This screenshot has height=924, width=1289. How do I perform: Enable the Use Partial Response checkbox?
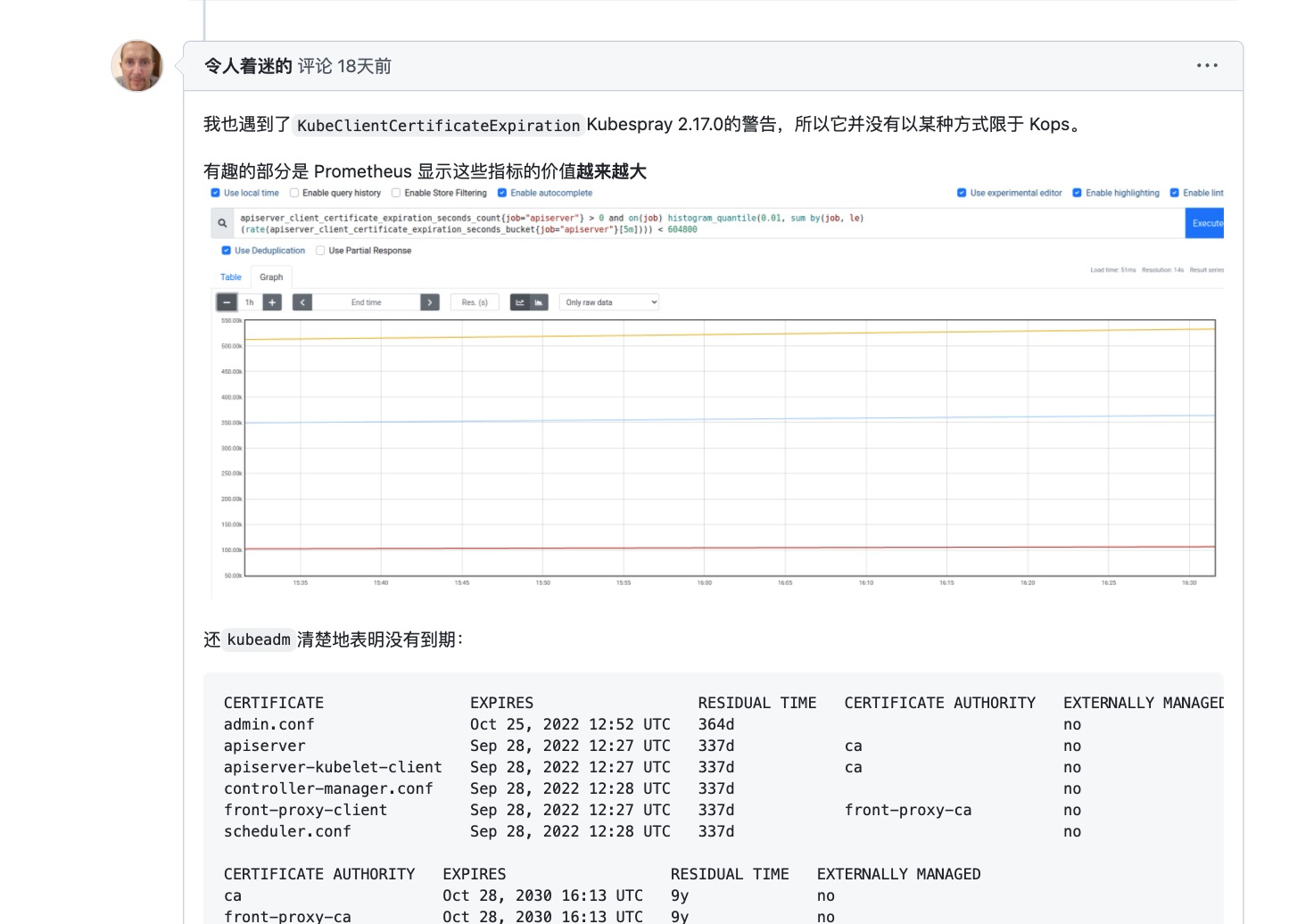320,251
